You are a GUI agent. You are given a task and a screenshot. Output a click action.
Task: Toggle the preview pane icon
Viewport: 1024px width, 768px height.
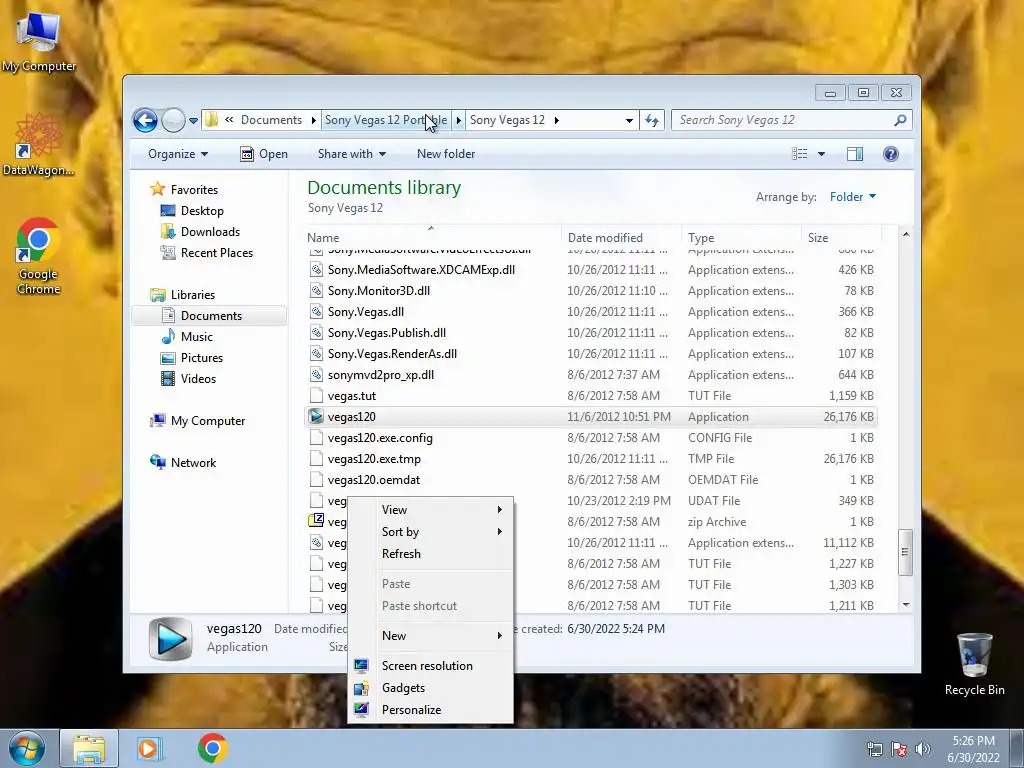pos(855,154)
